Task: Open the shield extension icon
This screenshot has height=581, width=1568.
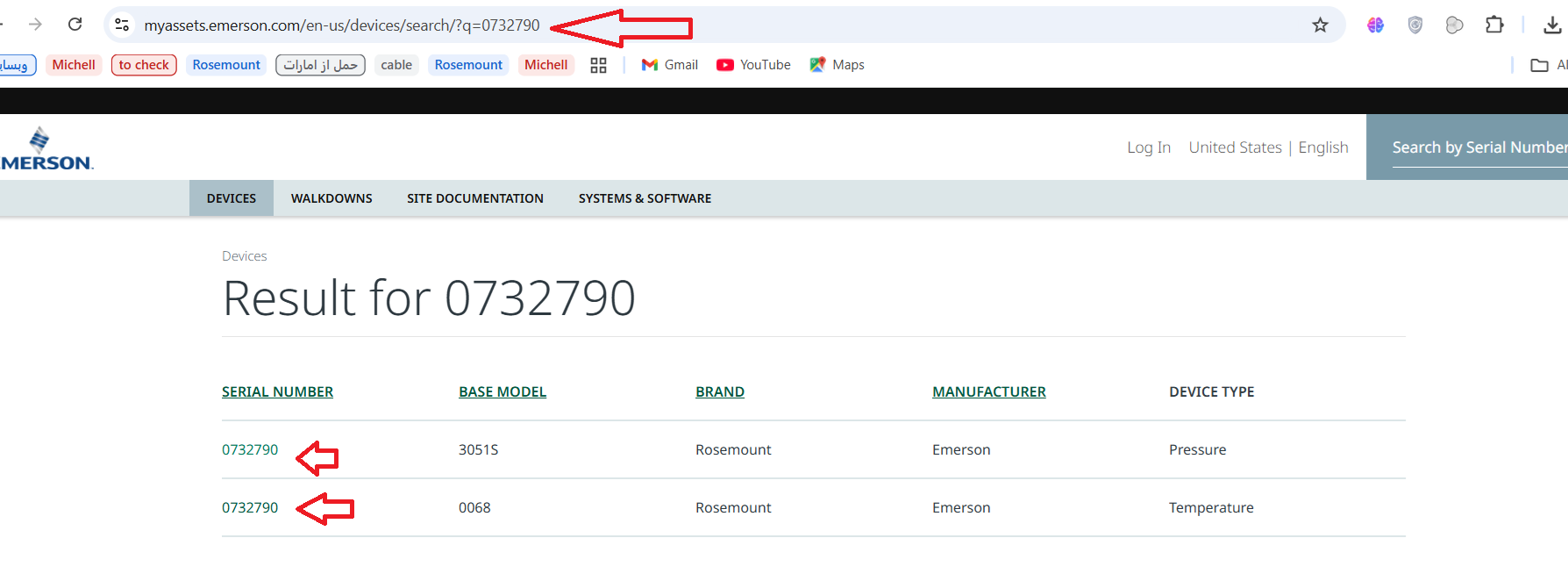Action: [1415, 25]
